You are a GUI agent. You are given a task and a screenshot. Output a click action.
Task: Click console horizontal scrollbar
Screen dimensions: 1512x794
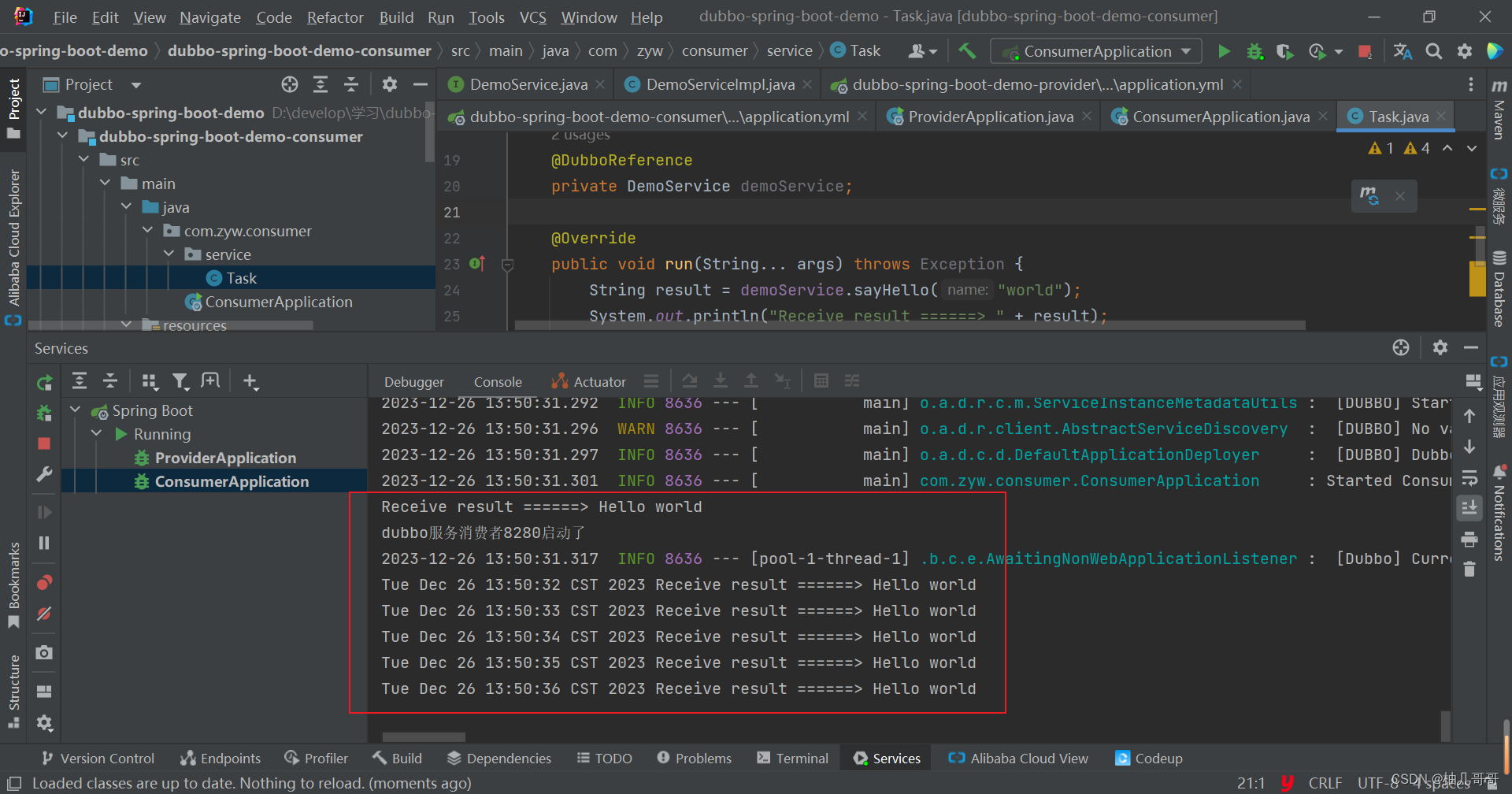[x=424, y=737]
